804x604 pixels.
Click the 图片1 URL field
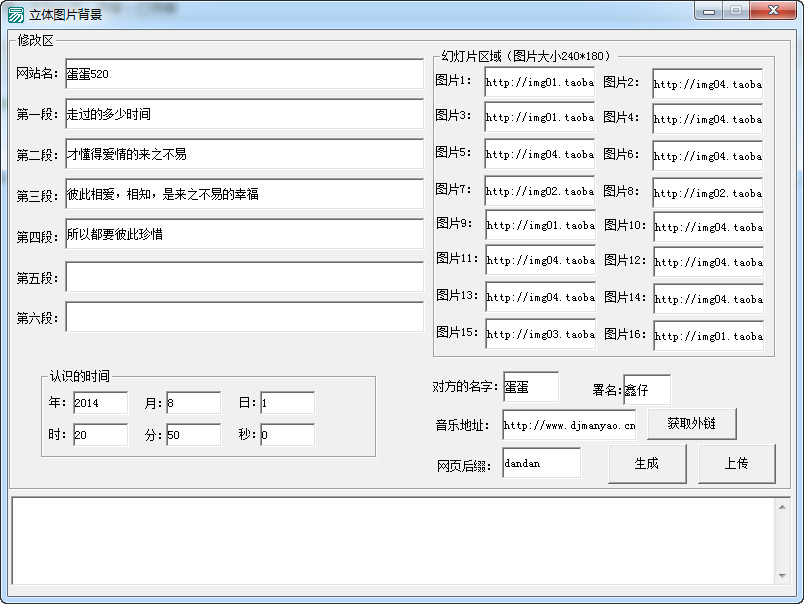tap(540, 82)
